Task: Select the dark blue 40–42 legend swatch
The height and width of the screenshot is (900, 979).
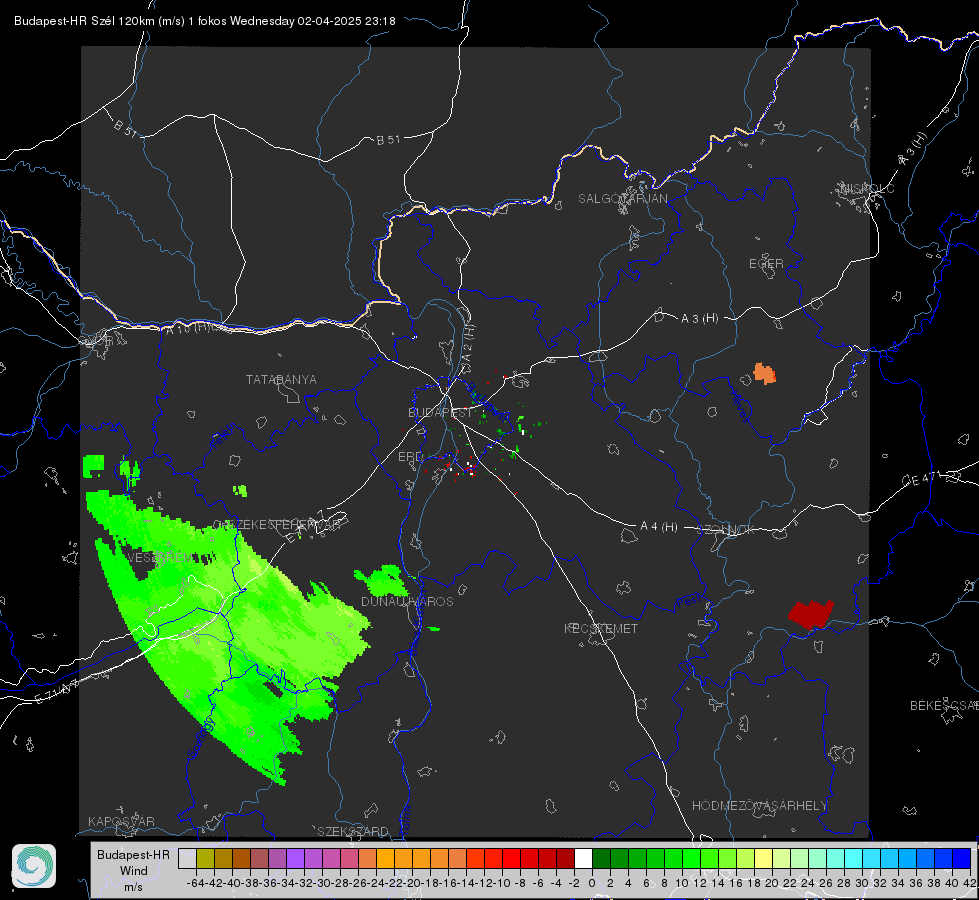Action: pos(962,858)
